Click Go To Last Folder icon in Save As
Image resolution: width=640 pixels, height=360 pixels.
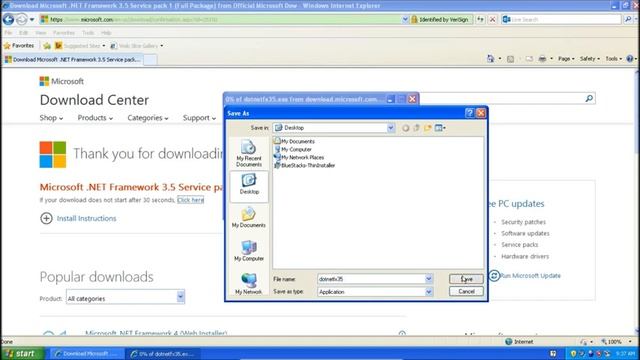coord(405,128)
